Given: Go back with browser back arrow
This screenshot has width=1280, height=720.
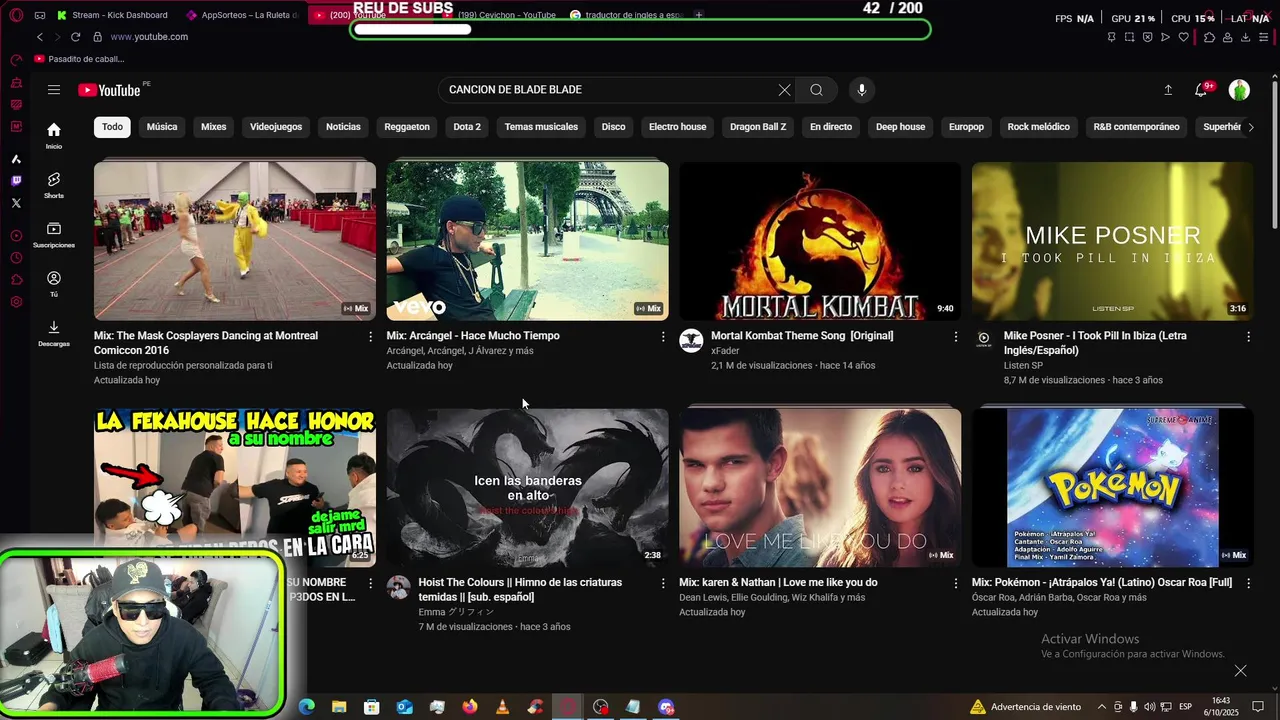Looking at the screenshot, I should (x=40, y=37).
